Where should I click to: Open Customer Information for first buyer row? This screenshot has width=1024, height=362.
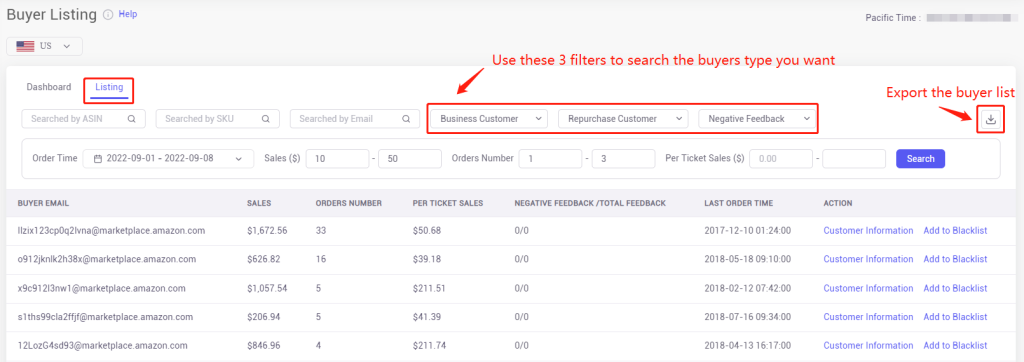coord(868,231)
